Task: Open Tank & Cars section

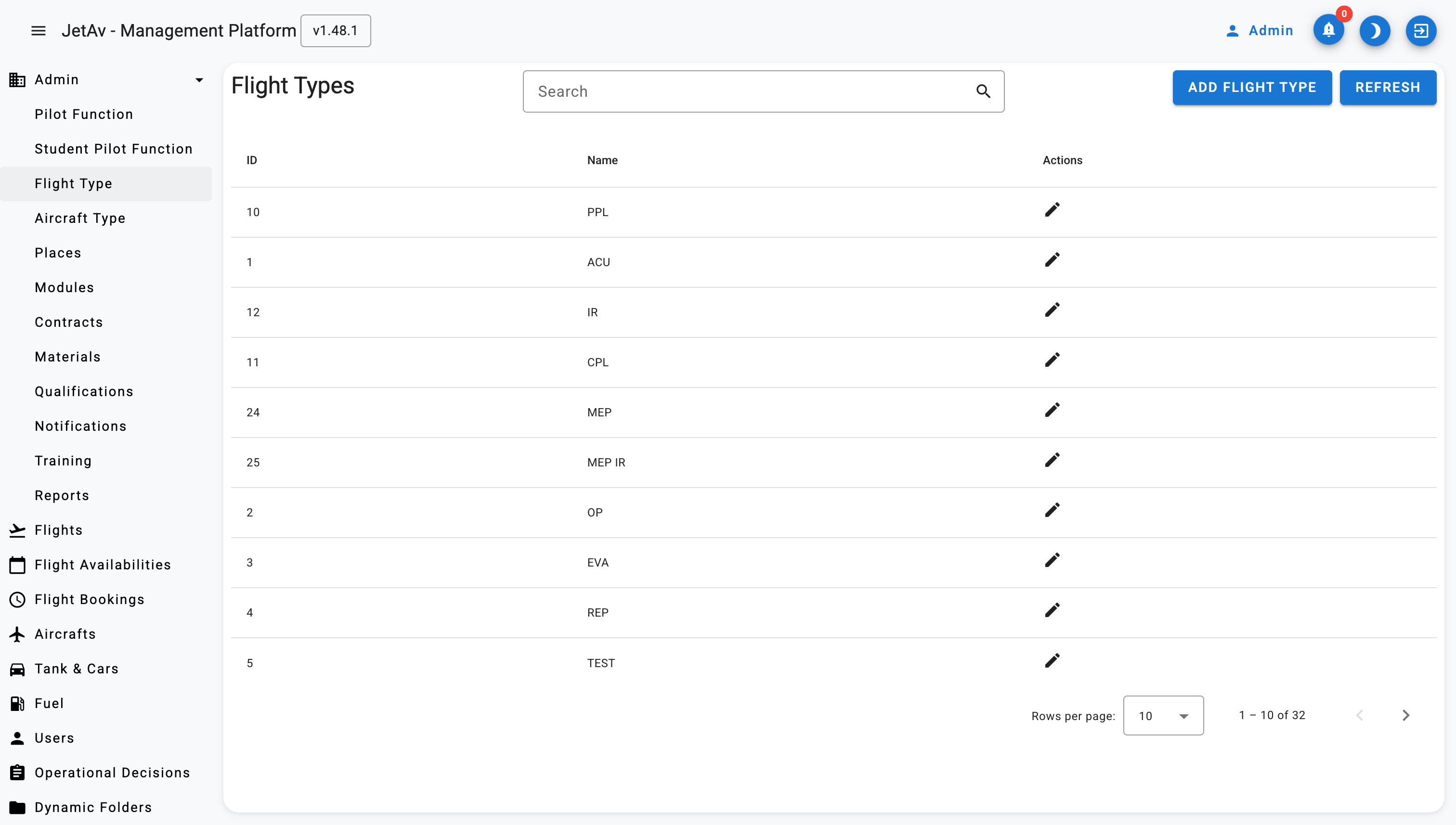Action: click(76, 669)
